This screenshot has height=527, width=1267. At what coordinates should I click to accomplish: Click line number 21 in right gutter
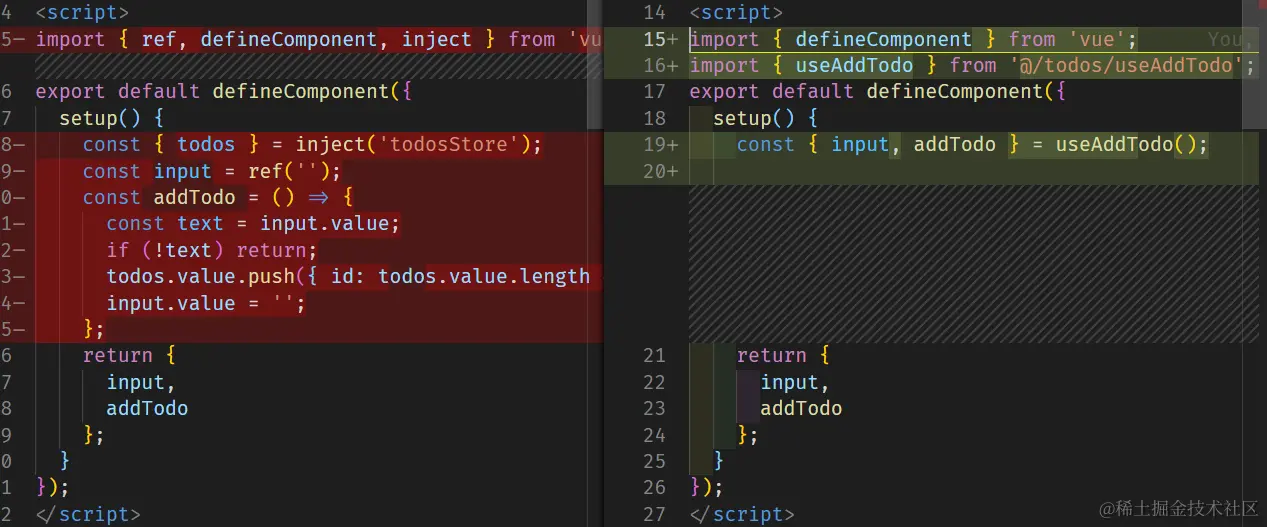(655, 355)
